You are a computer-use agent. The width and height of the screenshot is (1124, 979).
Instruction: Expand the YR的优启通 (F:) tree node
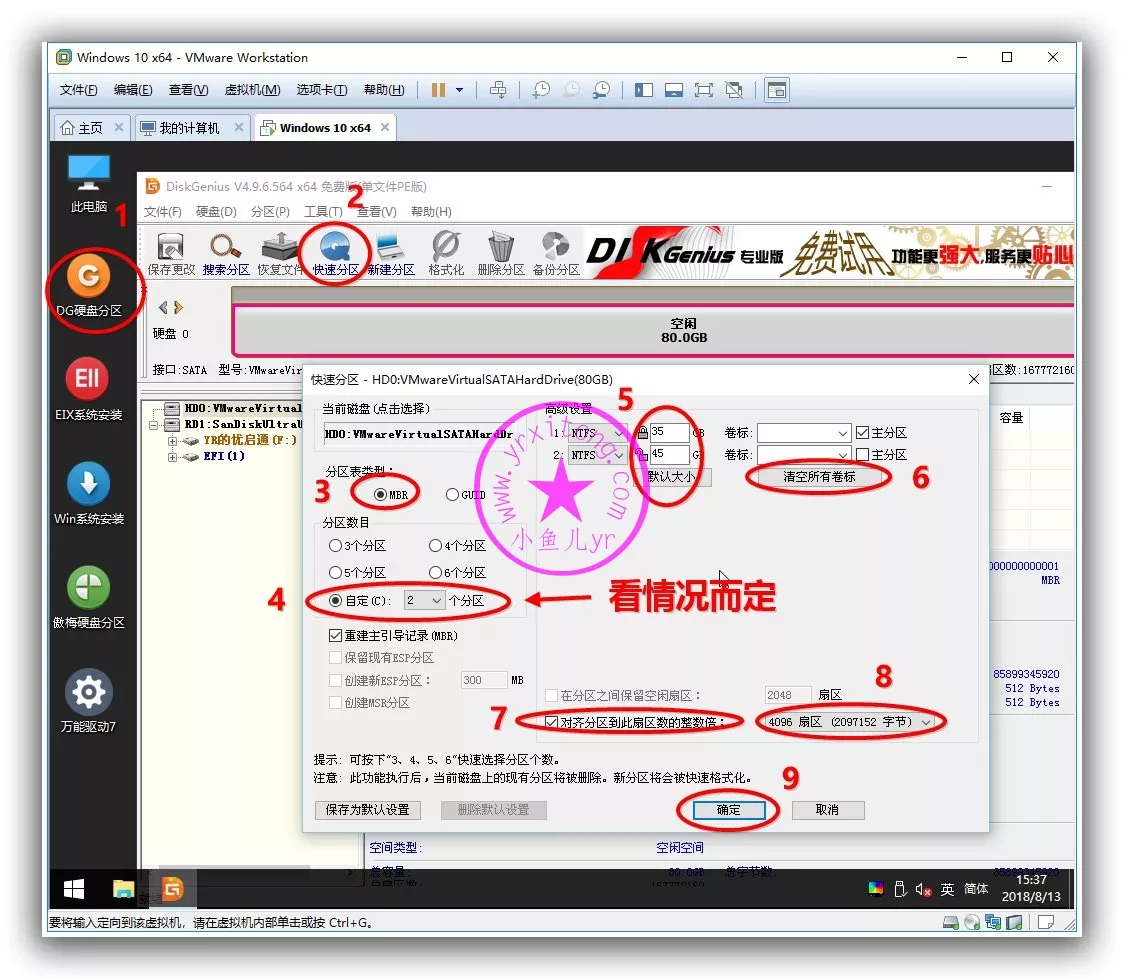click(x=172, y=441)
